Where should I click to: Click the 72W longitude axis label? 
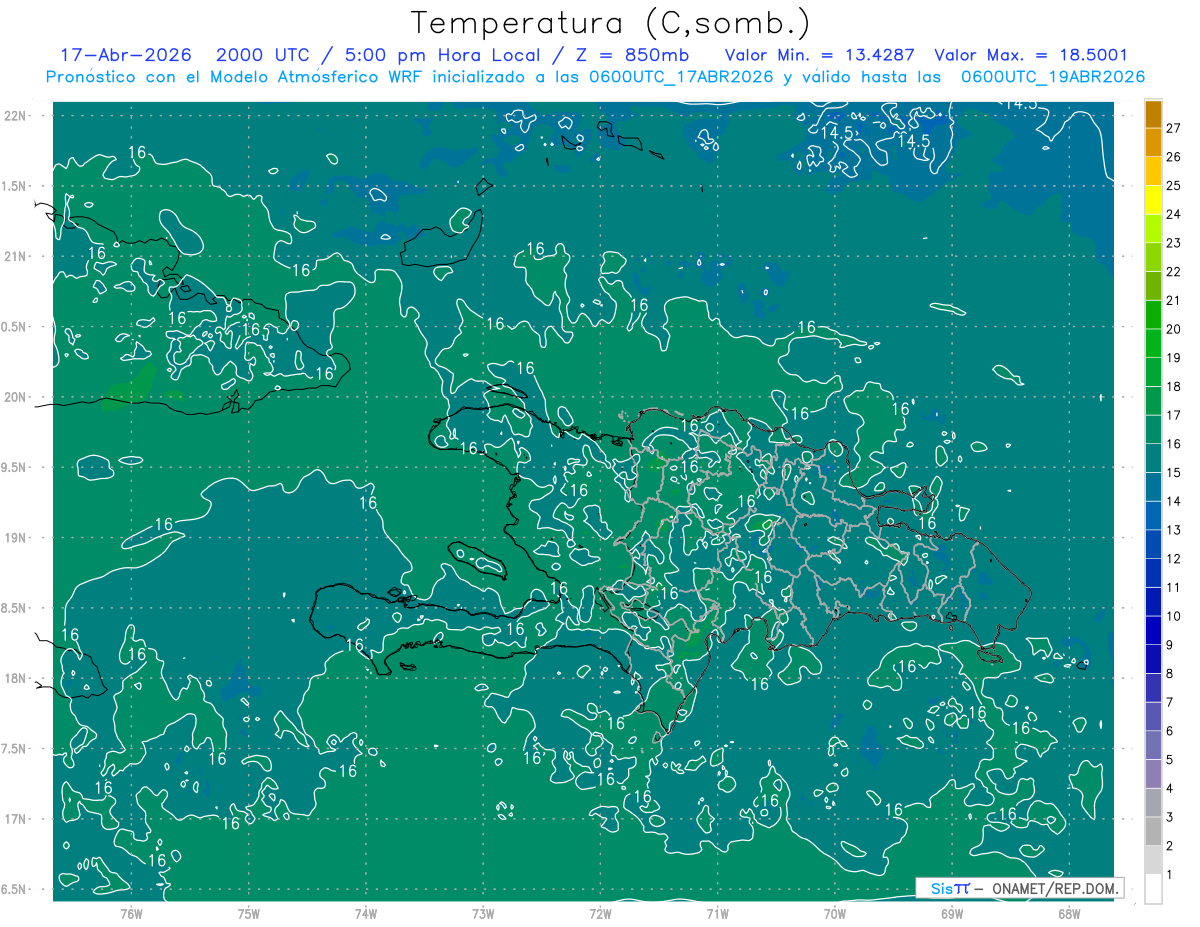click(x=600, y=913)
